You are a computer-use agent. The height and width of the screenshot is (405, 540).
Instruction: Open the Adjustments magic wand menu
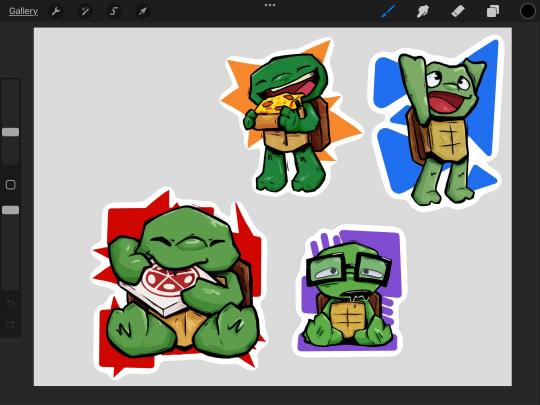85,11
